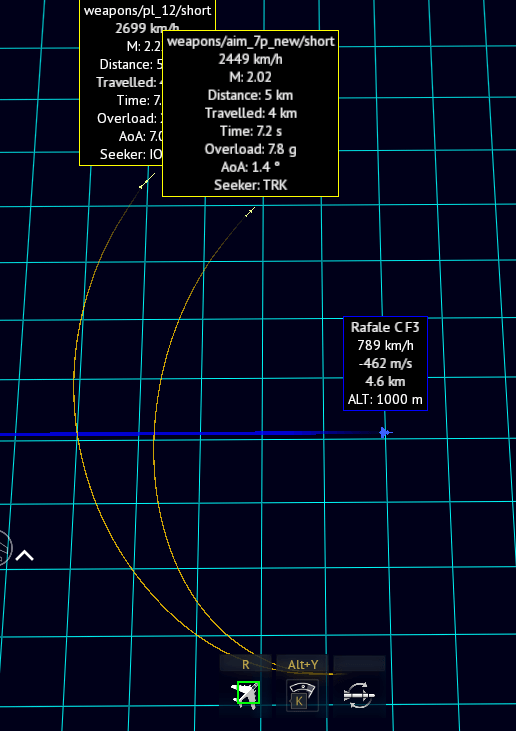516x731 pixels.
Task: Select the aim_7p missile marker on its trajectory
Action: tap(250, 212)
